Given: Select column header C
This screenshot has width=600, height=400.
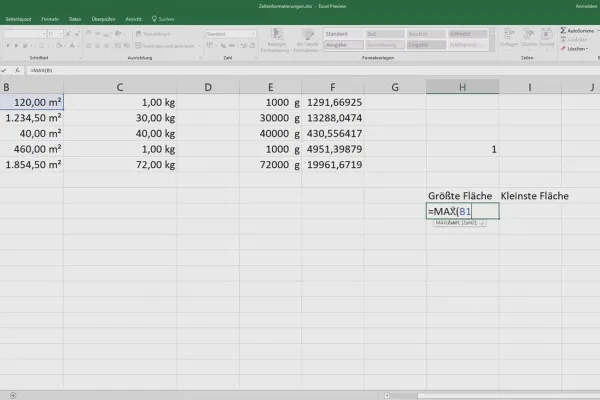Looking at the screenshot, I should pyautogui.click(x=120, y=87).
